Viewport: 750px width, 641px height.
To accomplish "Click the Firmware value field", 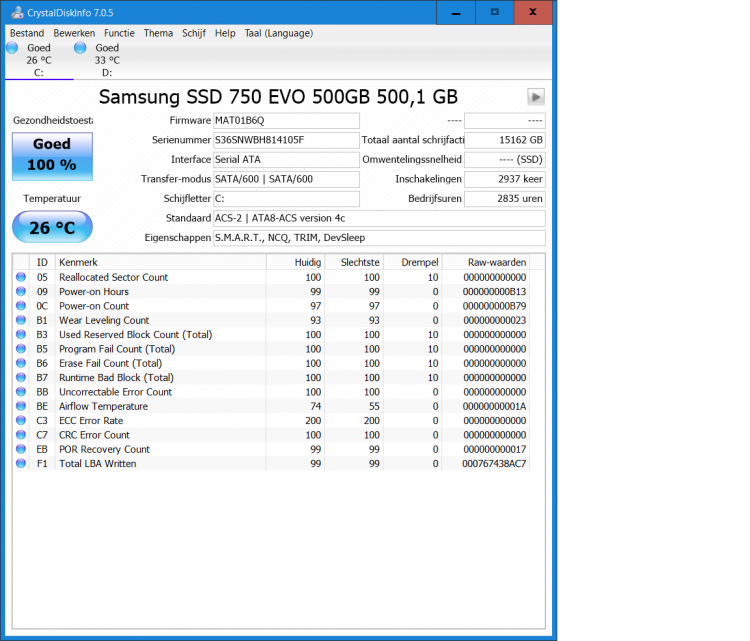I will point(286,121).
